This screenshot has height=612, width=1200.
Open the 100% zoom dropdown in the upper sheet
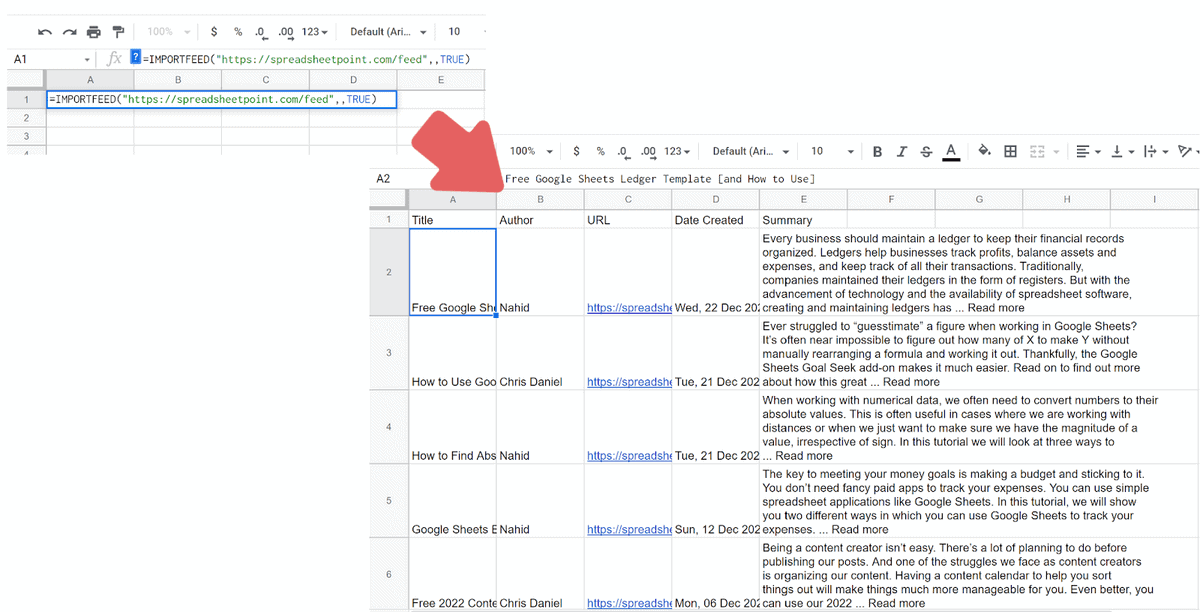coord(169,32)
